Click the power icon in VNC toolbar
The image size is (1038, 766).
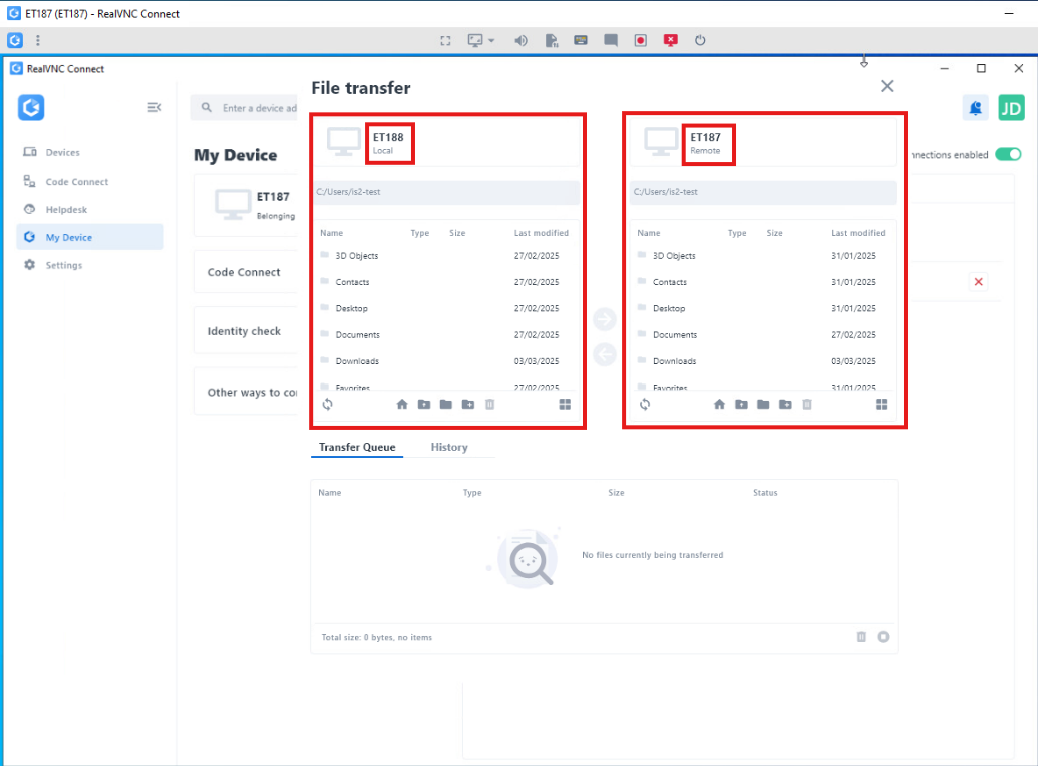click(x=700, y=40)
